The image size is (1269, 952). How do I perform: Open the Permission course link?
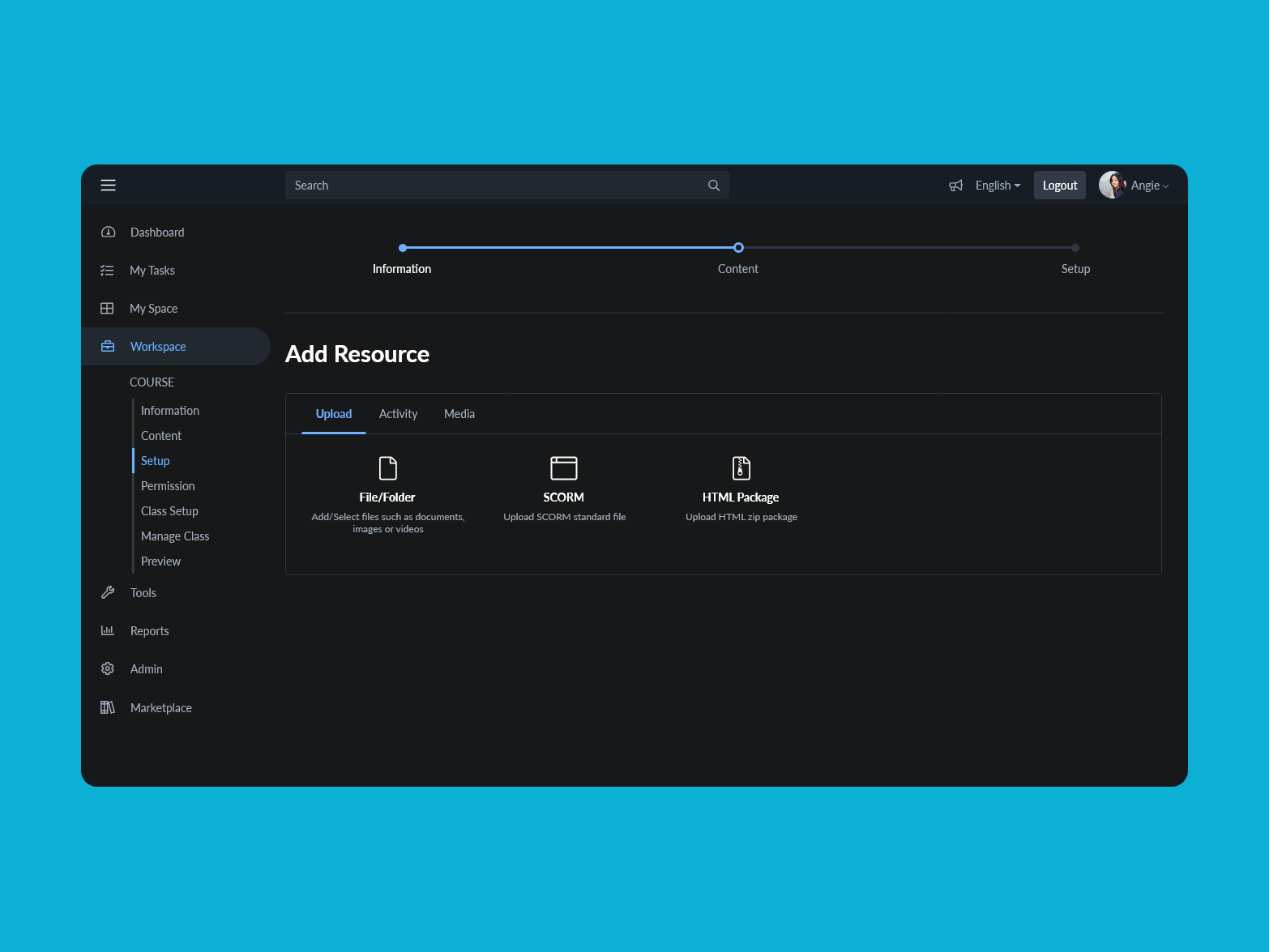tap(168, 486)
